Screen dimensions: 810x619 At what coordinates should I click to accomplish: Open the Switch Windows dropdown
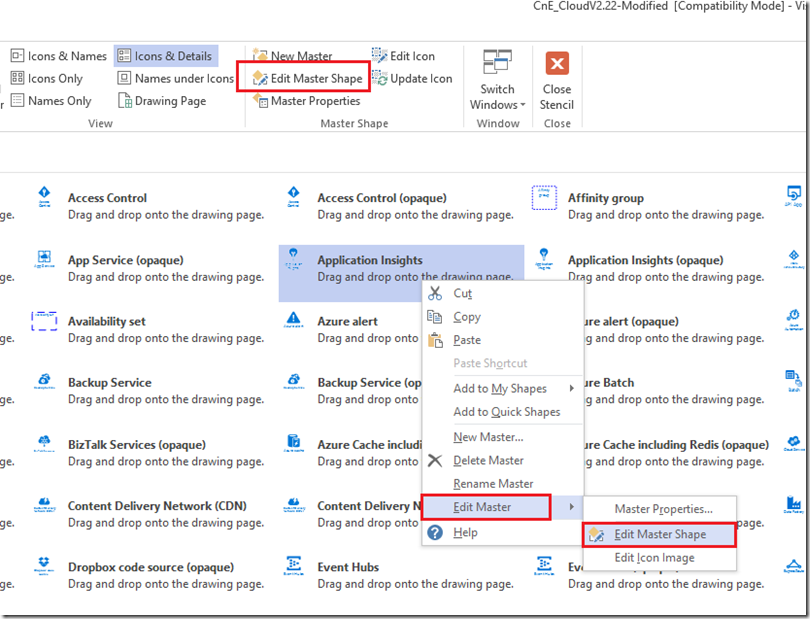point(497,81)
